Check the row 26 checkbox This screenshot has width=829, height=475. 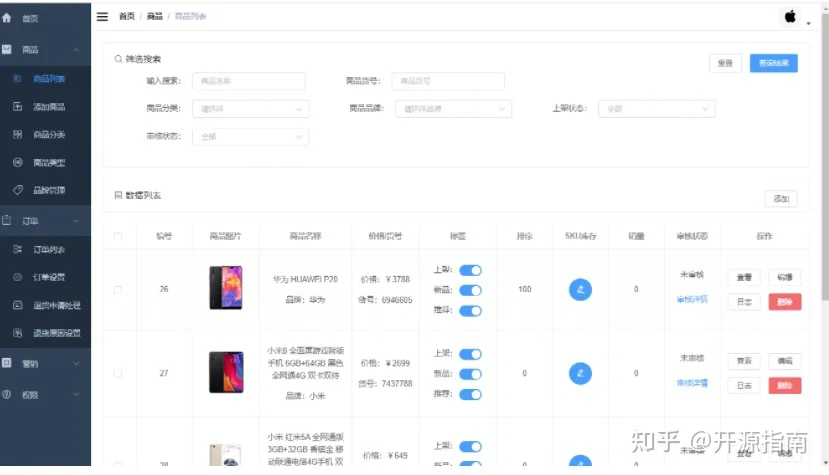coord(118,289)
